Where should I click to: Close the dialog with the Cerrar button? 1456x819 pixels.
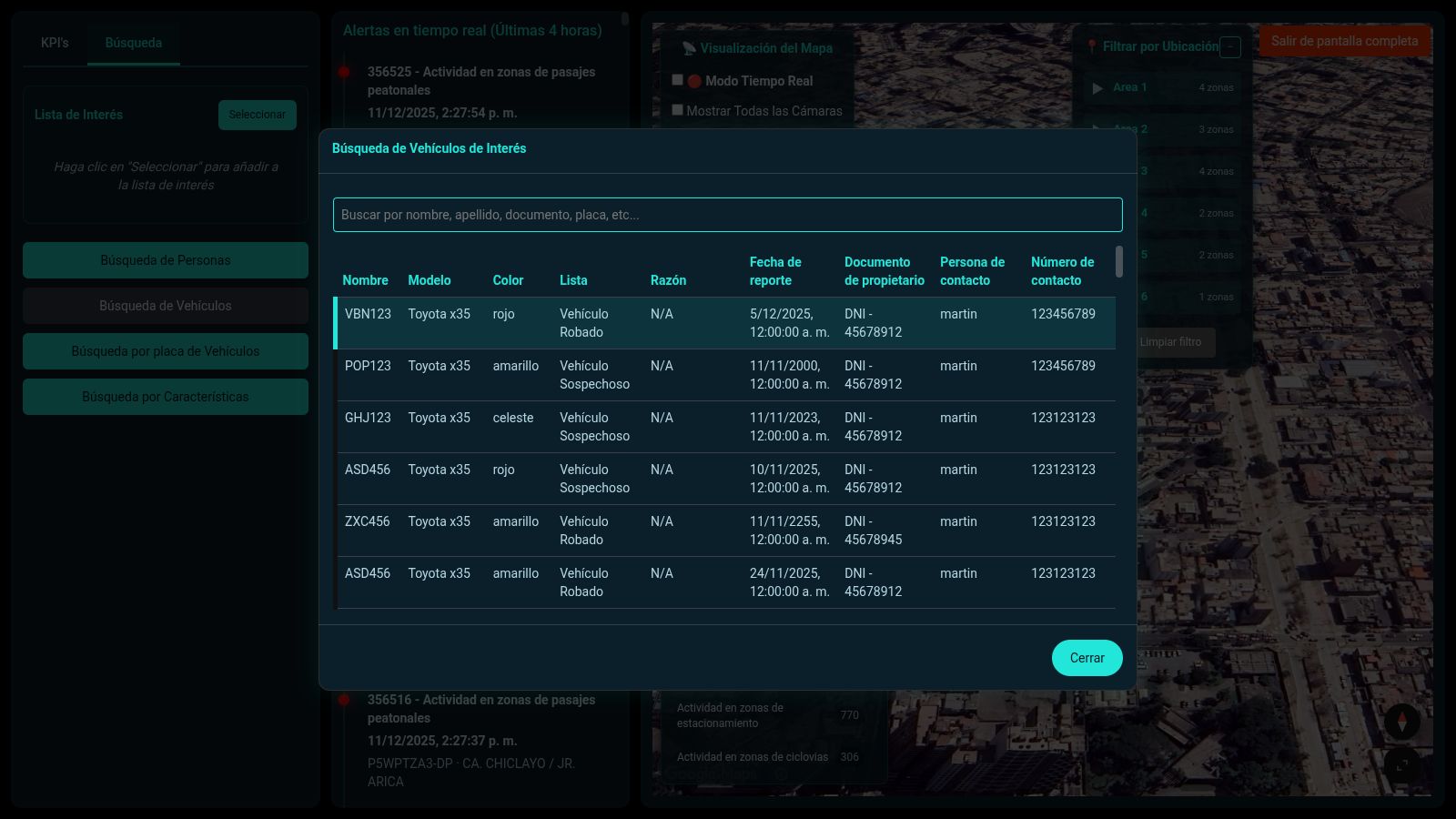pyautogui.click(x=1087, y=658)
